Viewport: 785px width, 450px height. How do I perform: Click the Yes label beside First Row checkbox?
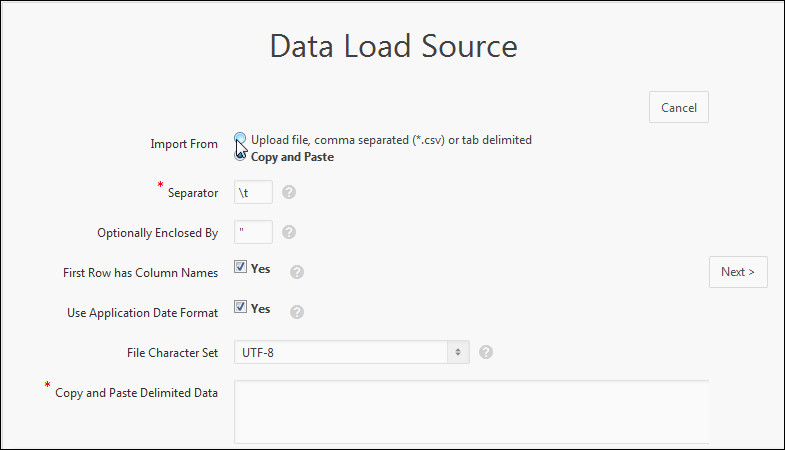point(260,269)
